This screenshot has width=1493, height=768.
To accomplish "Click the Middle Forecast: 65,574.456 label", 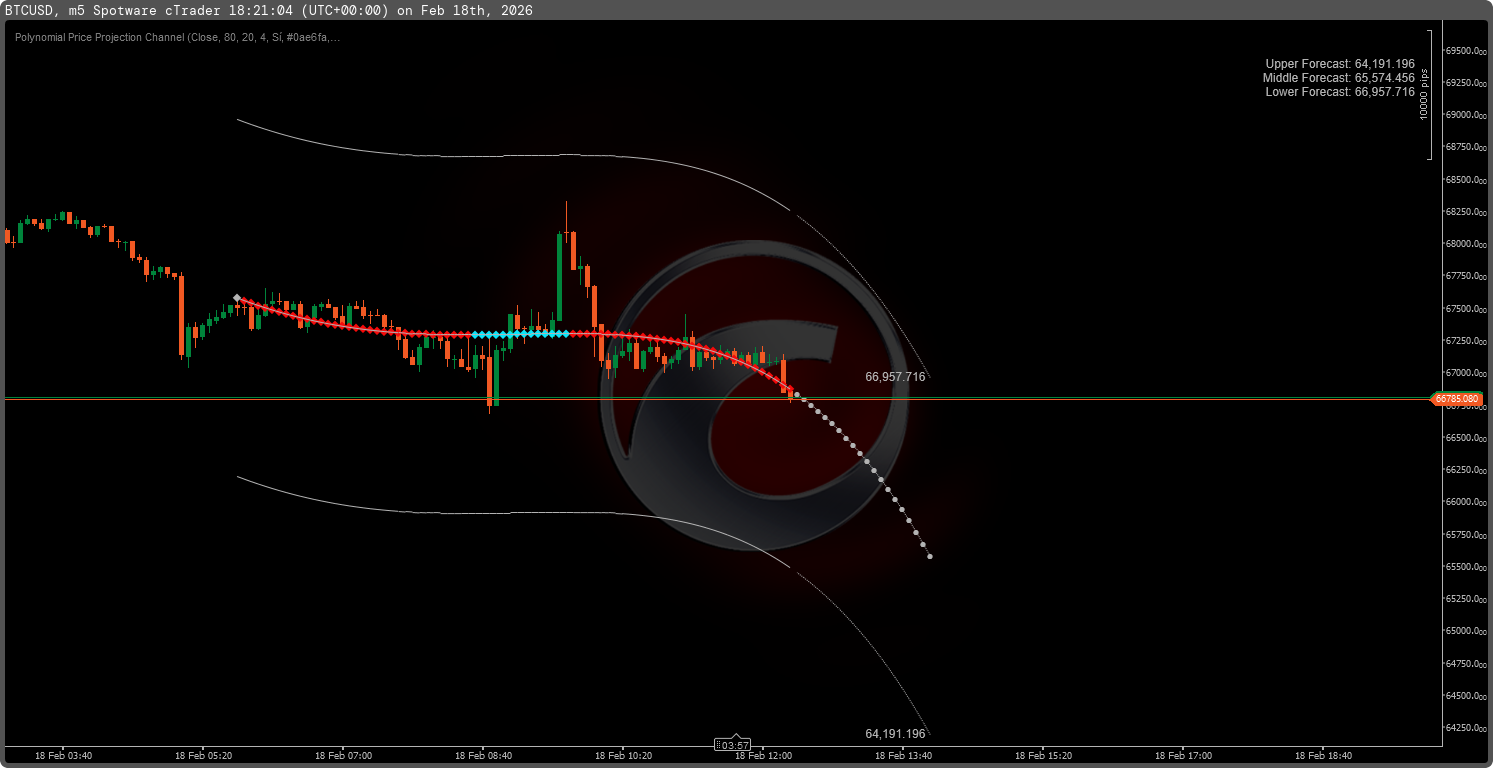I will [x=1340, y=77].
